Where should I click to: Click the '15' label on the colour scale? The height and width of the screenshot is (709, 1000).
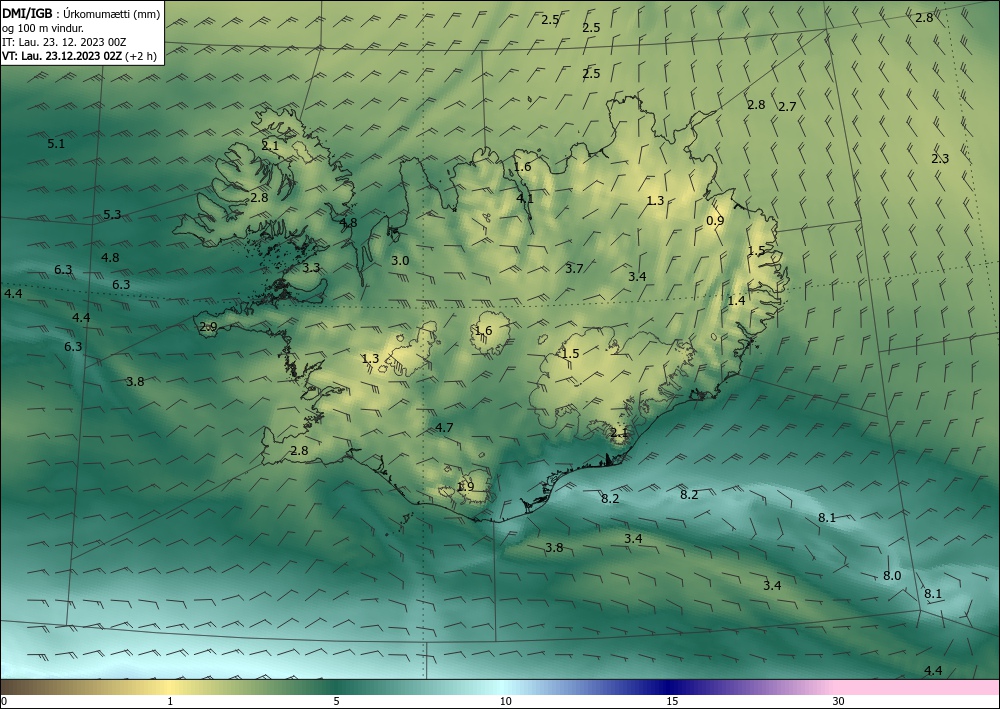coord(672,701)
